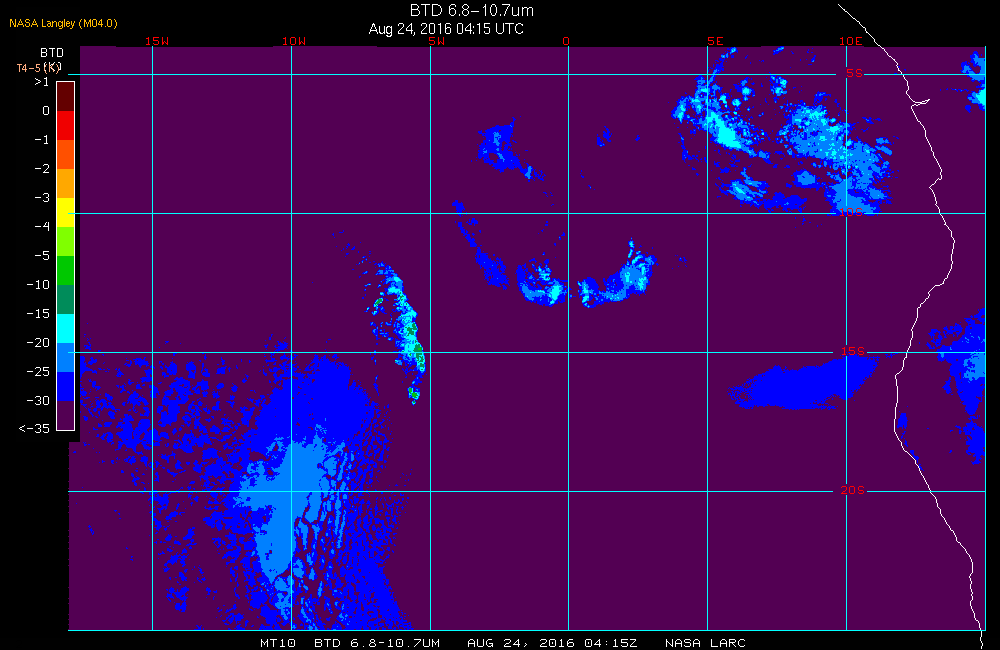The image size is (1000, 650).
Task: Click the 'MT10' footer text
Action: 278,643
